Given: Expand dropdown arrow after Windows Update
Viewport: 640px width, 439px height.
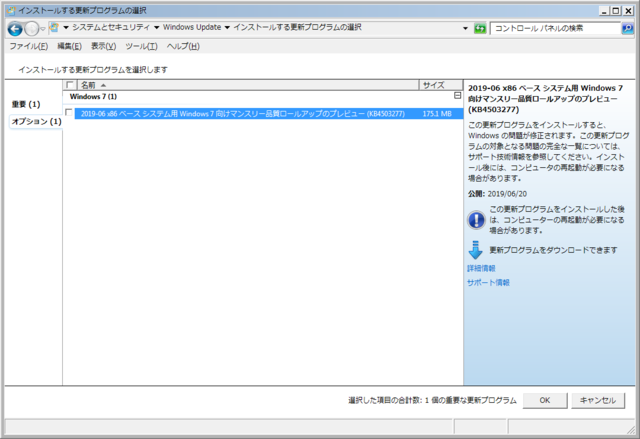Looking at the screenshot, I should point(227,27).
